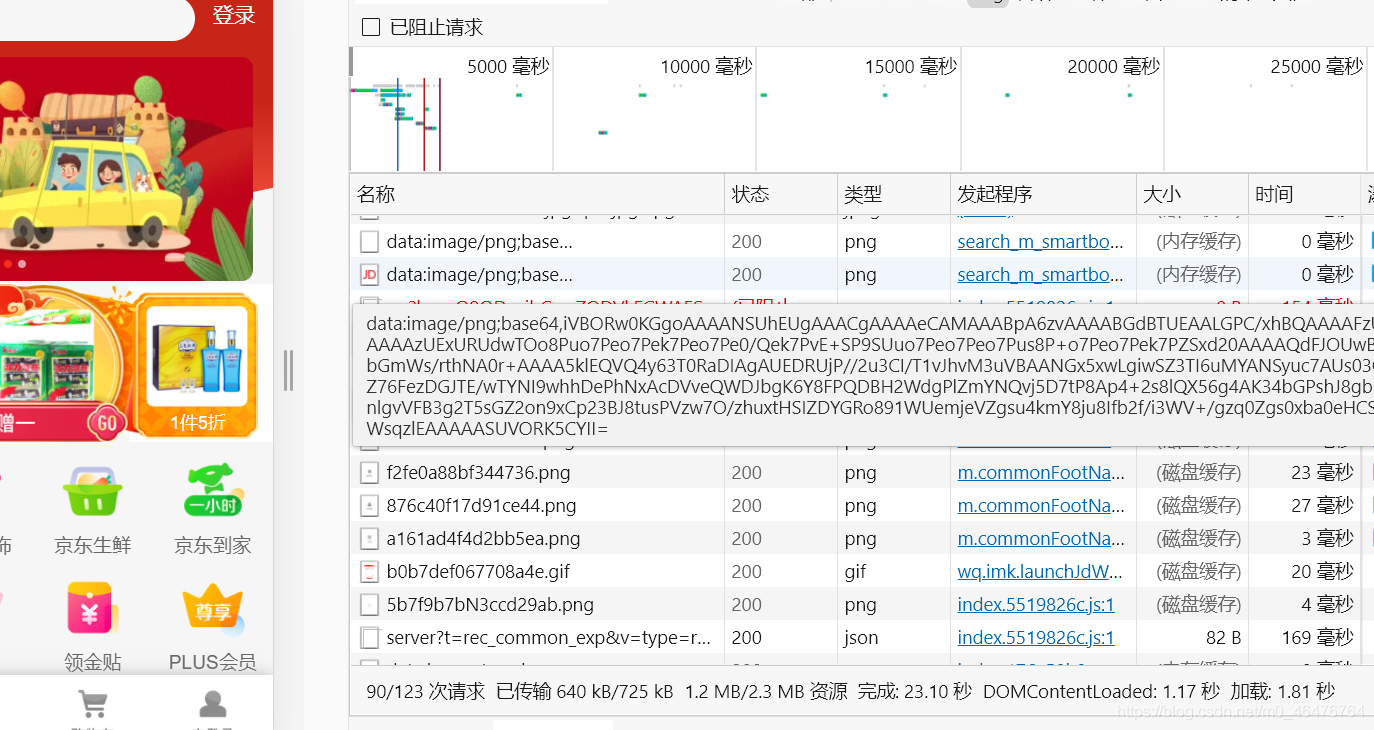Click file icon of f2fe0a88bf344736.png
This screenshot has width=1374, height=730.
(370, 472)
